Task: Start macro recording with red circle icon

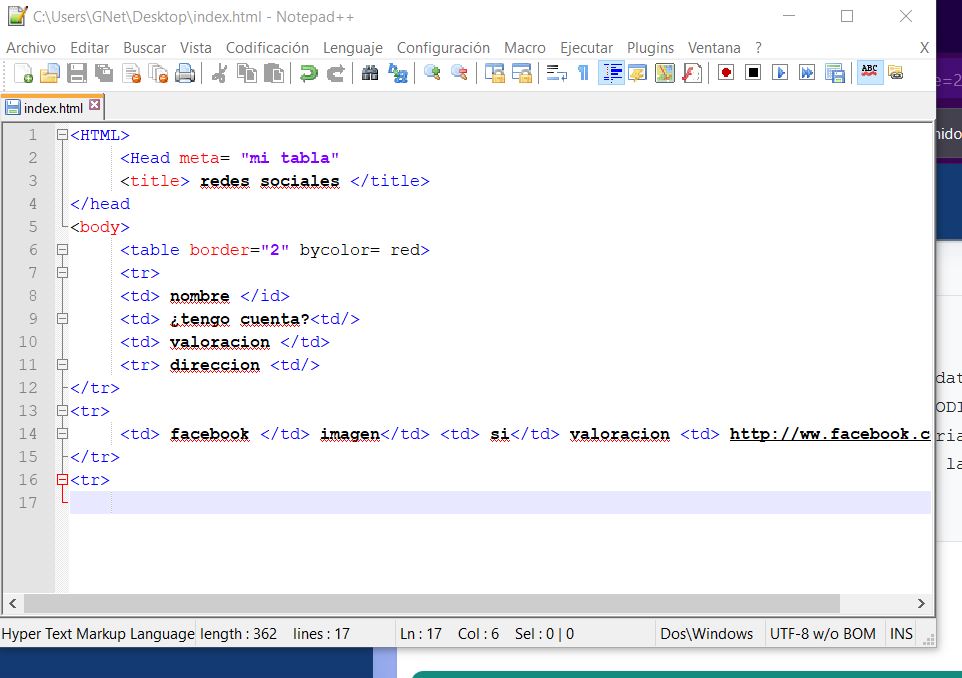Action: click(726, 73)
